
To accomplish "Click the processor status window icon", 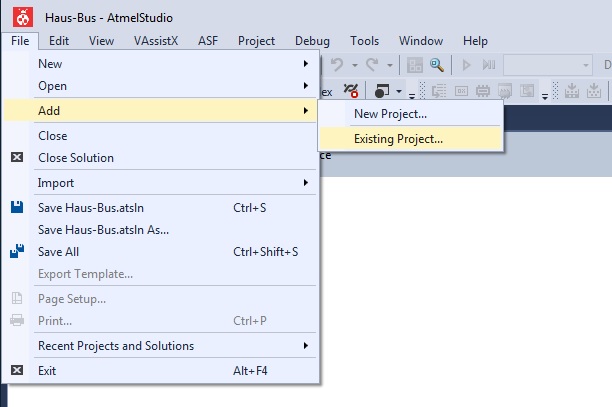I will click(x=505, y=91).
